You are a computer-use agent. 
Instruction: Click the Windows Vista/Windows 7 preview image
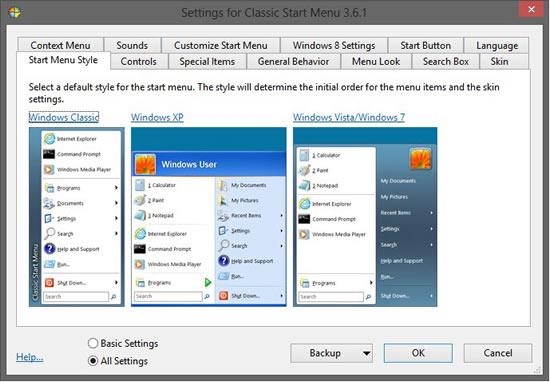tap(365, 217)
